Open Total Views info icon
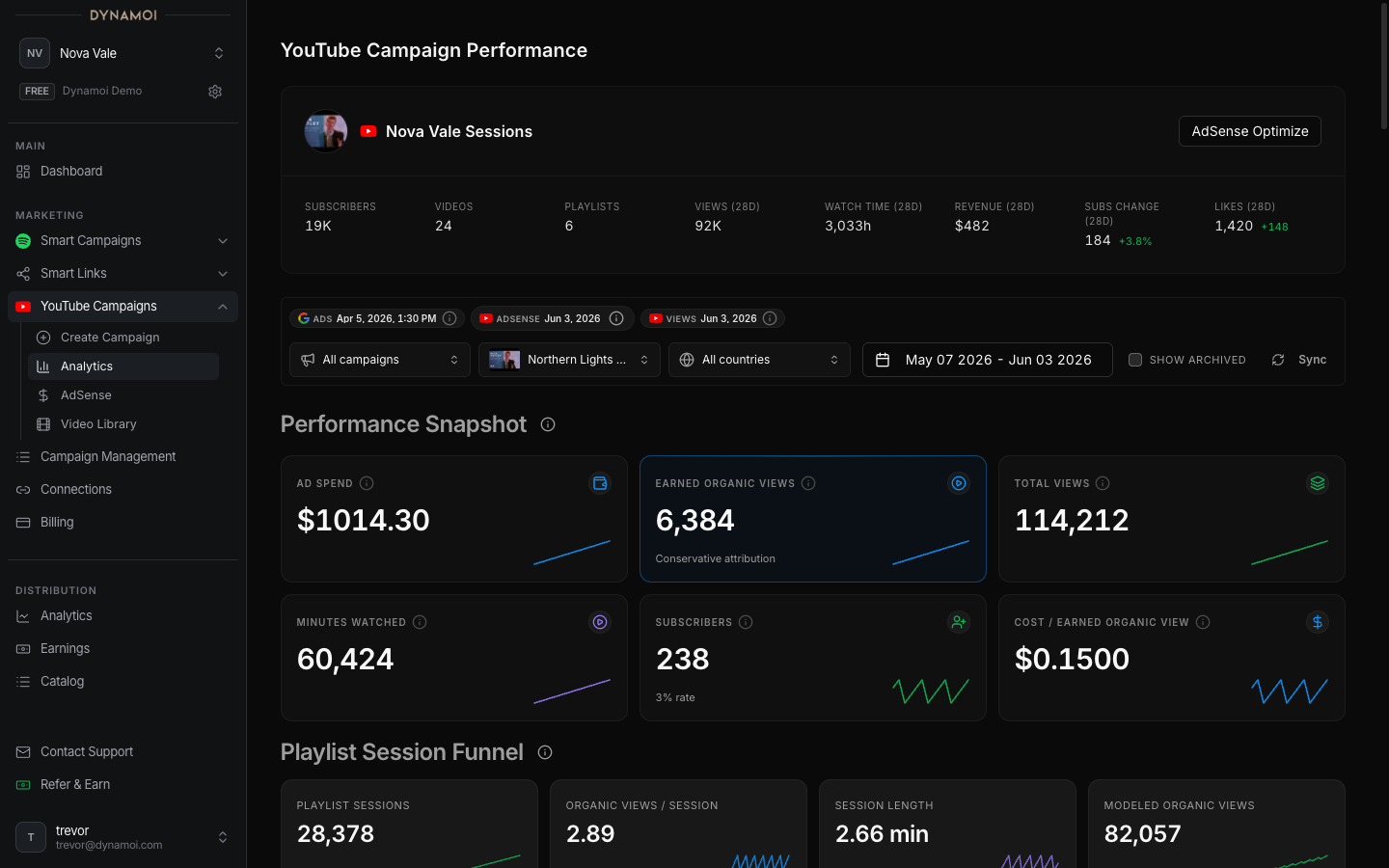 [x=1103, y=483]
